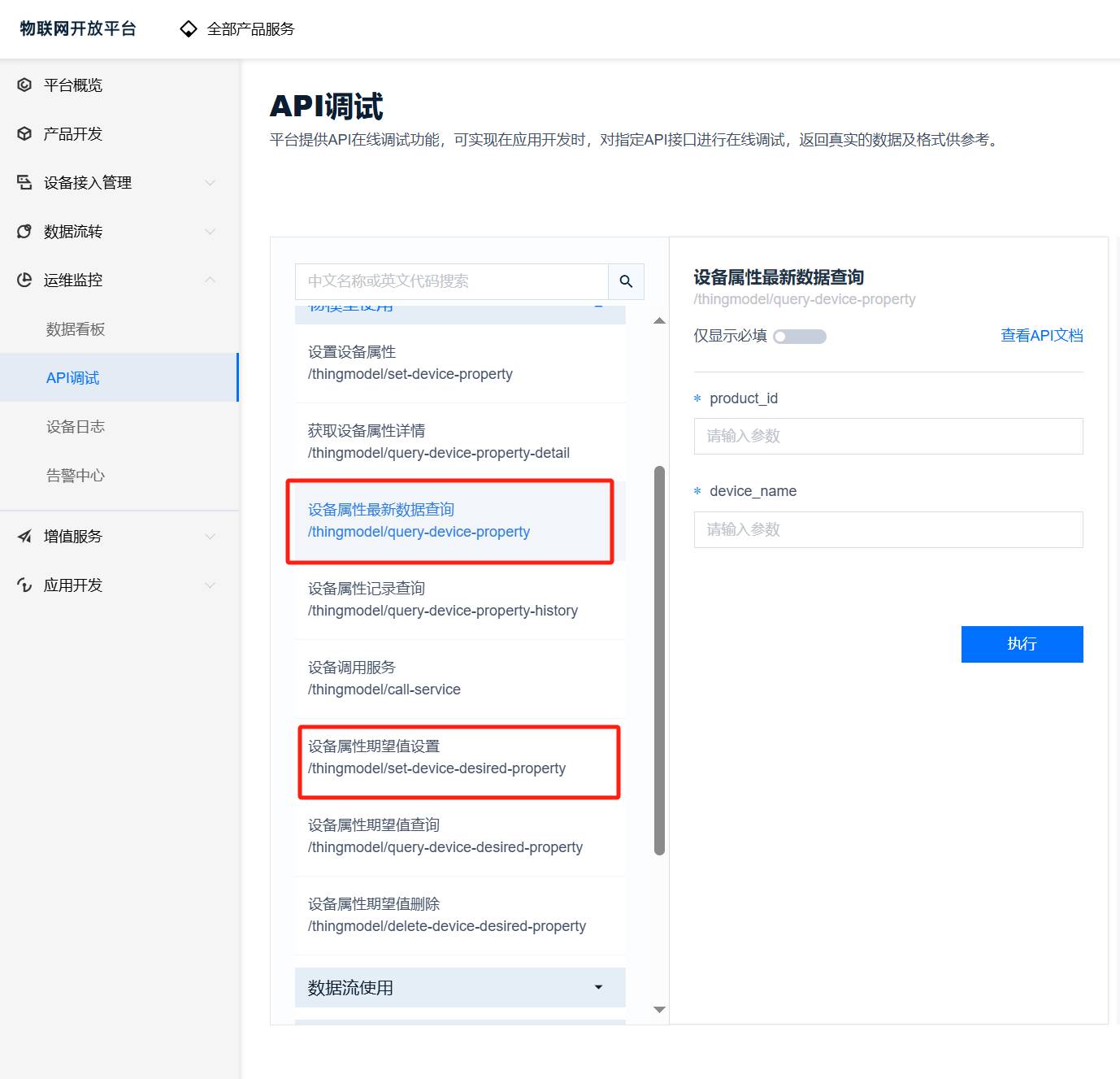Expand the 增值服务 chevron
This screenshot has width=1120, height=1079.
[211, 536]
